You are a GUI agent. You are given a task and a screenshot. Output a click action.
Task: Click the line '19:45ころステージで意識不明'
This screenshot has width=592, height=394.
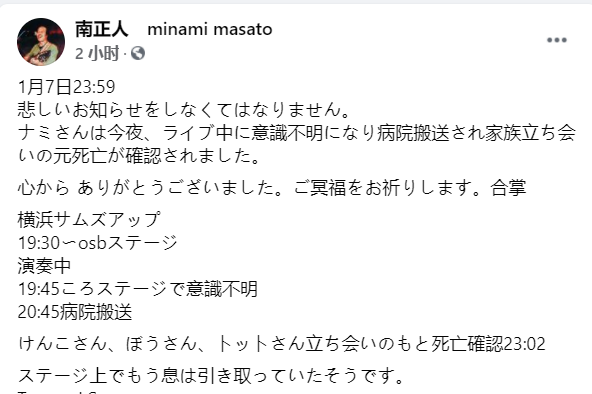(x=138, y=289)
